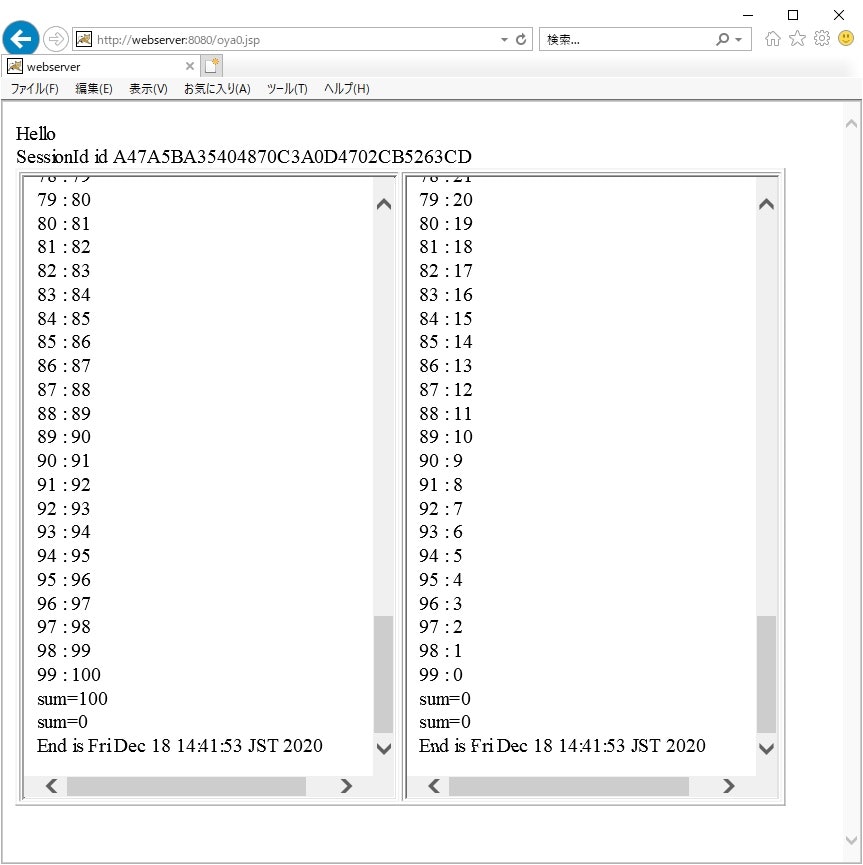Screen dimensions: 863x865
Task: Click 'sum=100' in left frame
Action: click(72, 698)
